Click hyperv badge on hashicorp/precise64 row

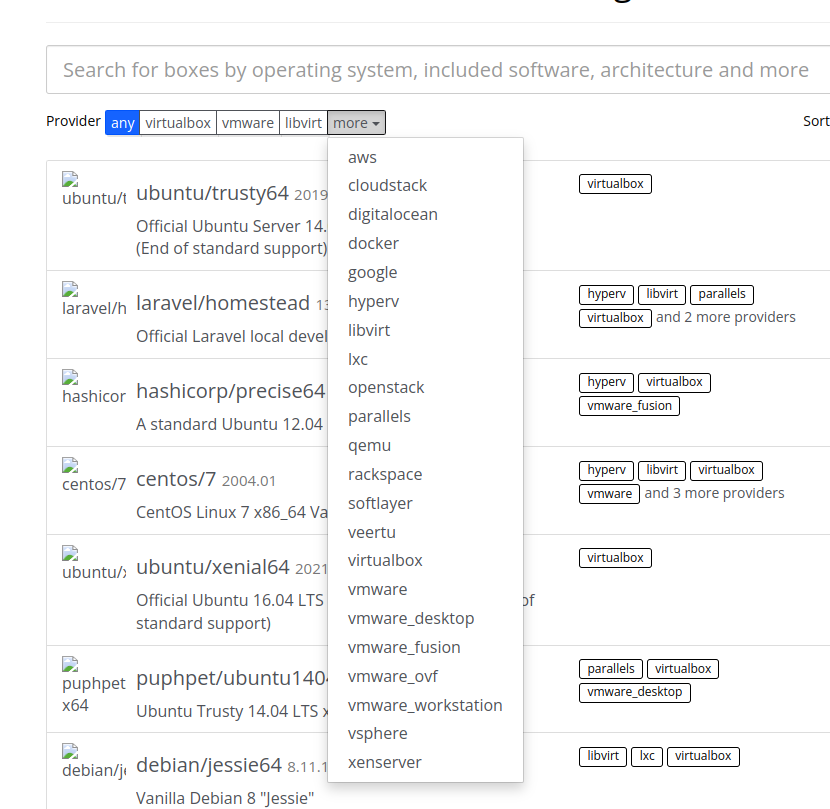[x=606, y=382]
